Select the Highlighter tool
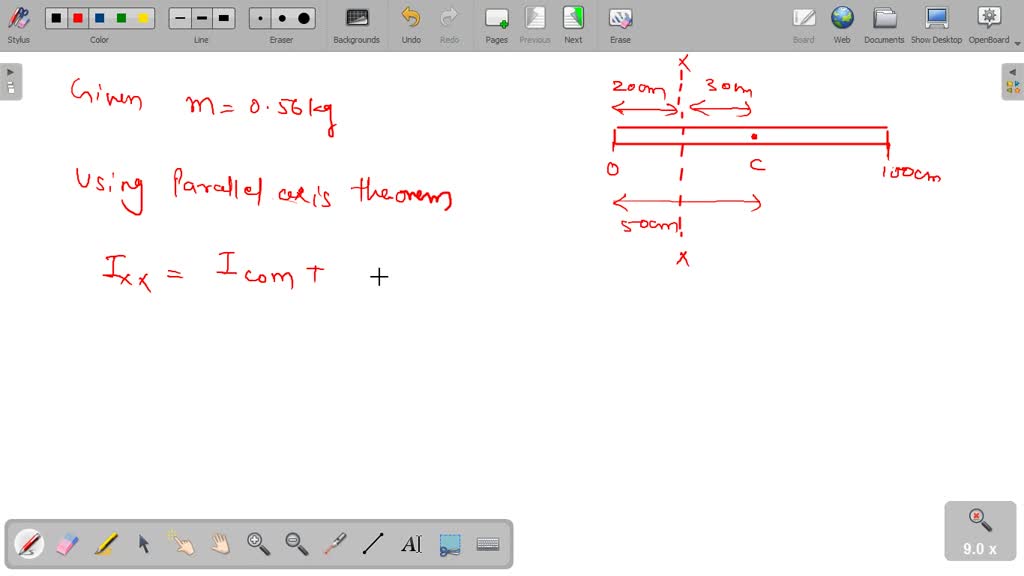This screenshot has width=1024, height=576. [105, 544]
